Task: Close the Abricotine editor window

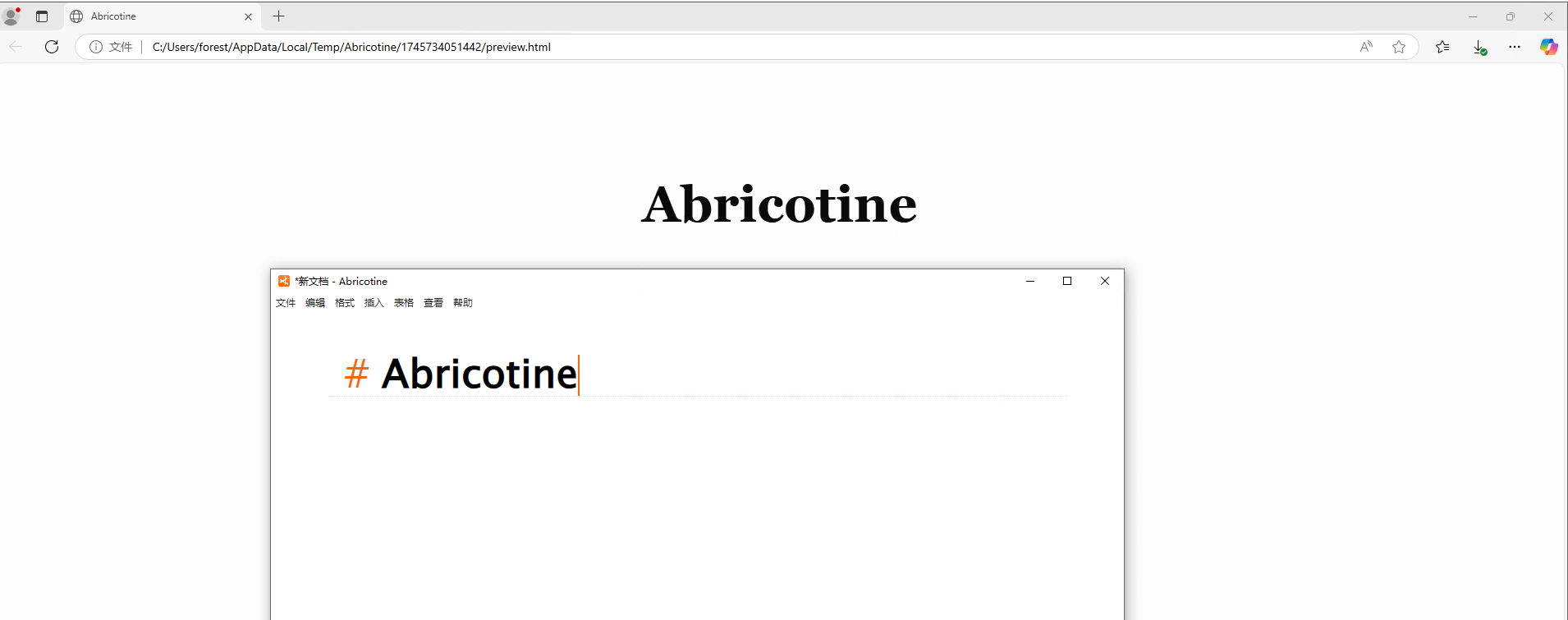Action: tap(1105, 281)
